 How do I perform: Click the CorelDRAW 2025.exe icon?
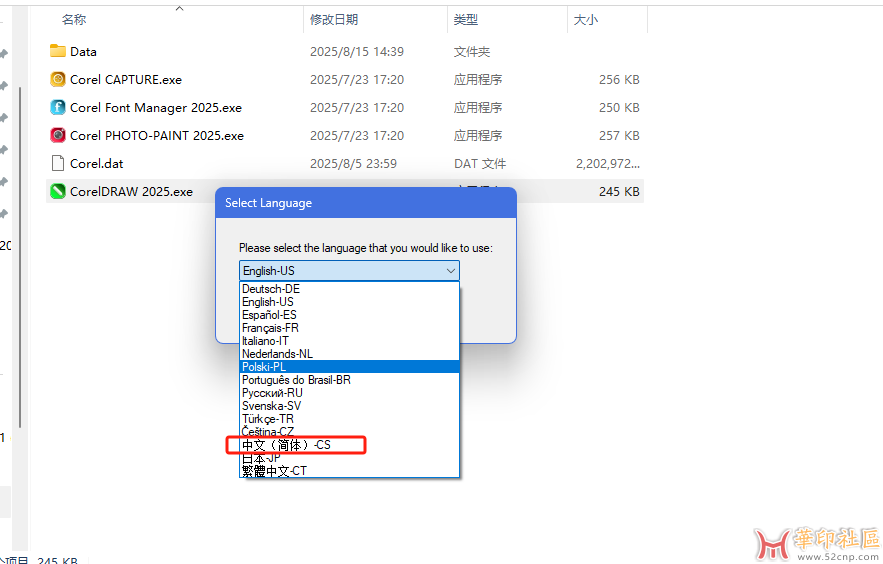click(57, 191)
